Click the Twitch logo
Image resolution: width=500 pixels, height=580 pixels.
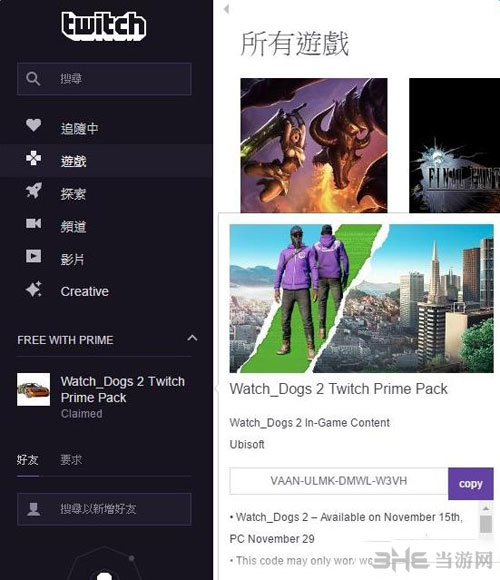pos(104,26)
